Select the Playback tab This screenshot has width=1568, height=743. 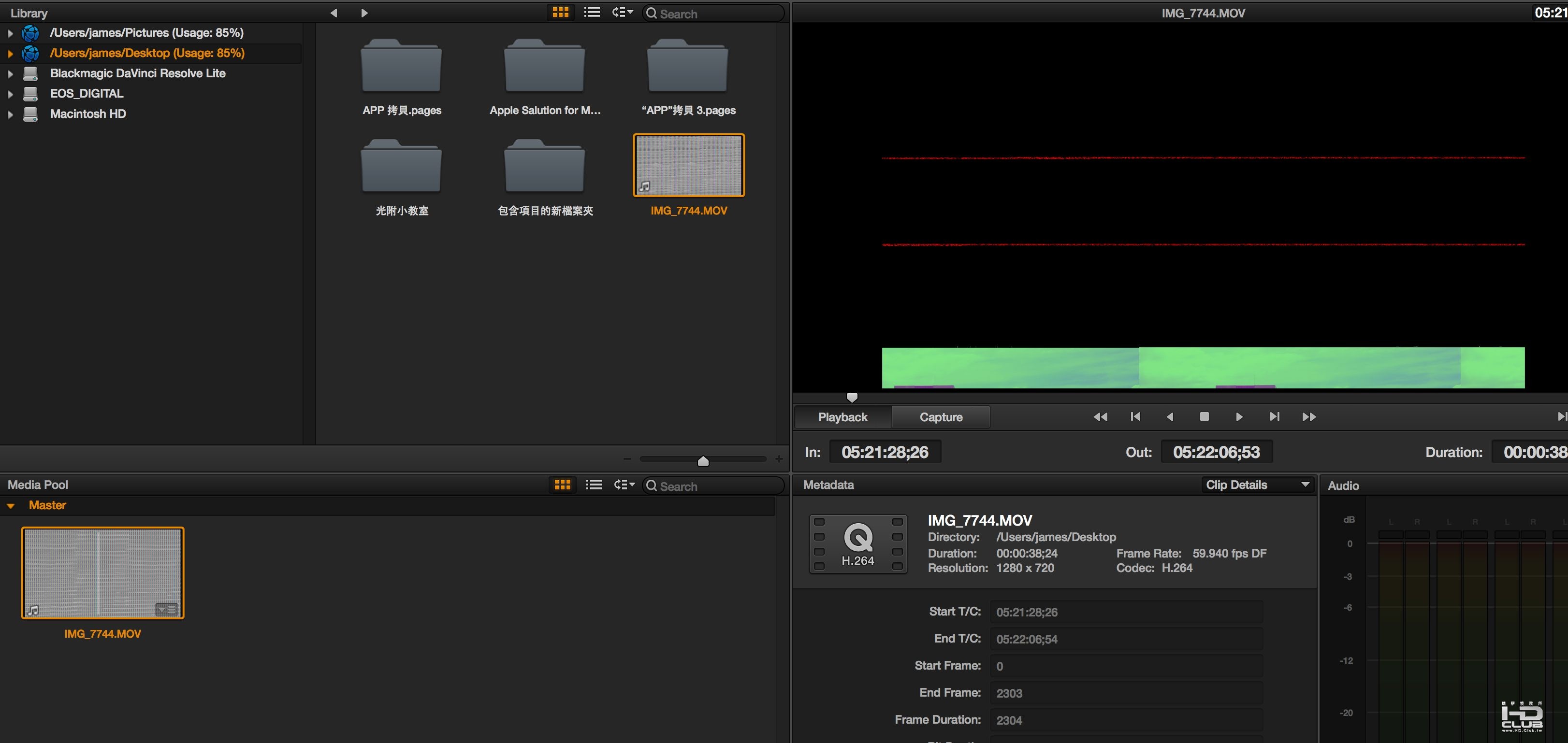coord(842,417)
